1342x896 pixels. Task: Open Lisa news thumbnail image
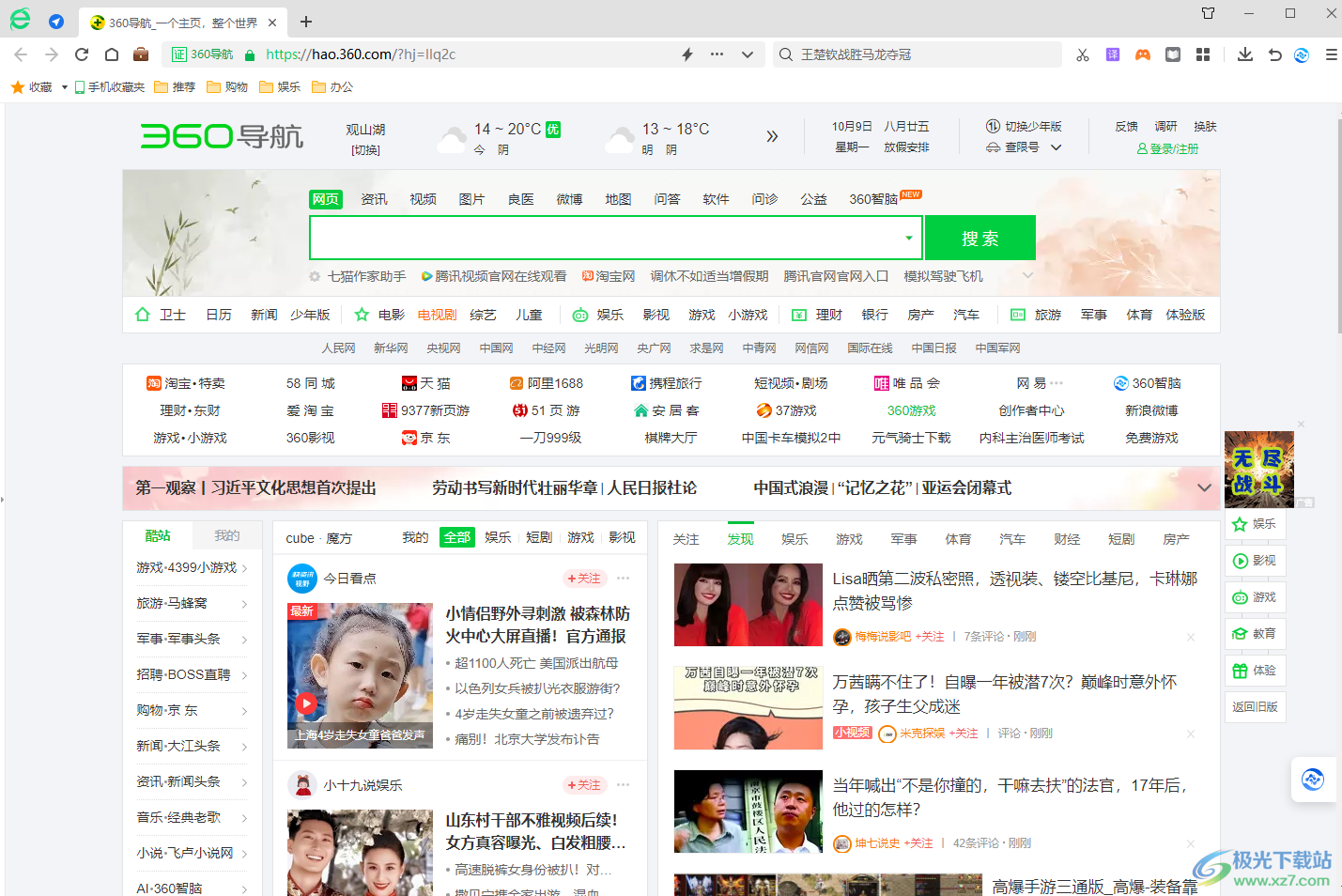pos(748,605)
